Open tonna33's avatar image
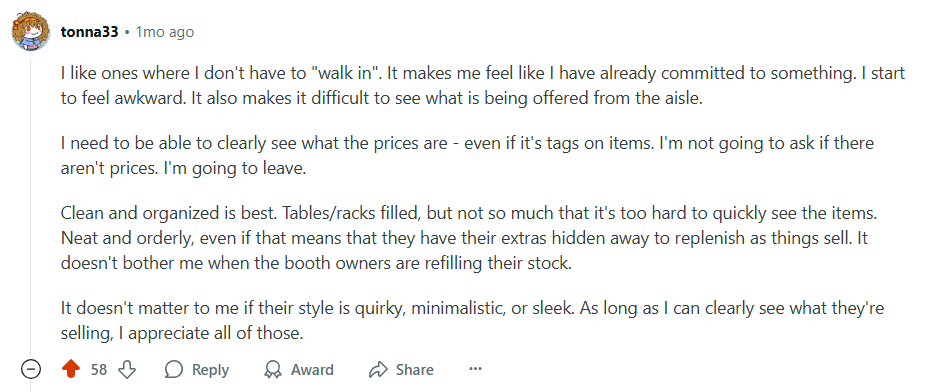This screenshot has width=944, height=392. click(31, 31)
